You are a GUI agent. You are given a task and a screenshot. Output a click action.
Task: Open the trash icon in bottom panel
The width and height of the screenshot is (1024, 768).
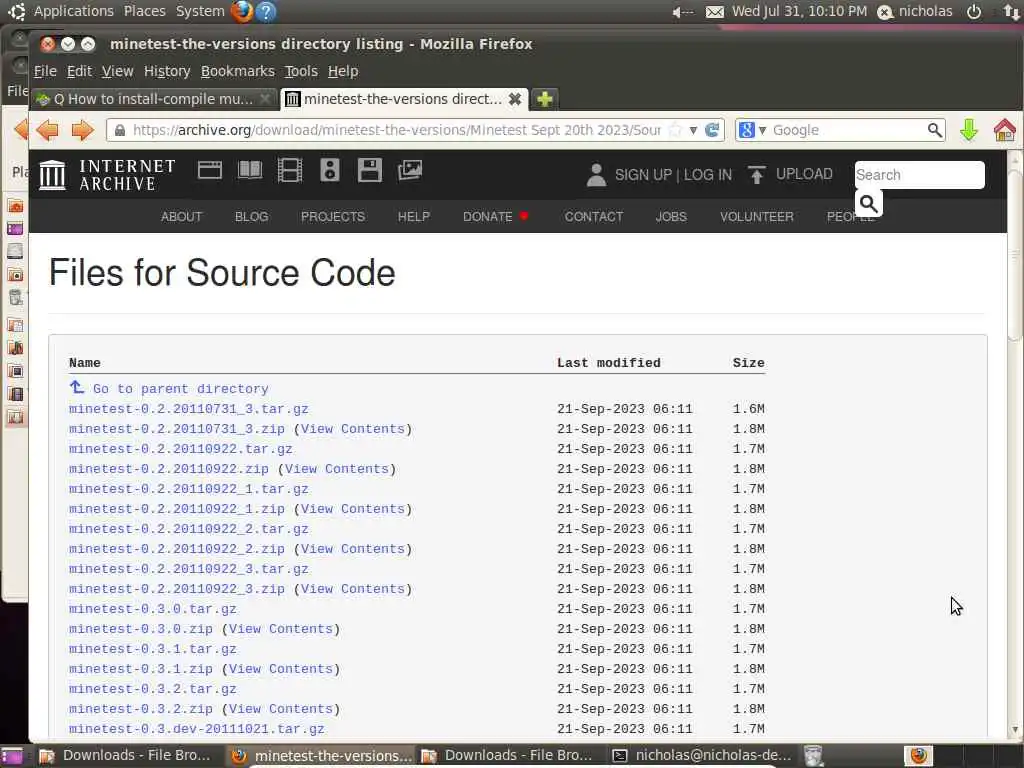click(x=813, y=756)
